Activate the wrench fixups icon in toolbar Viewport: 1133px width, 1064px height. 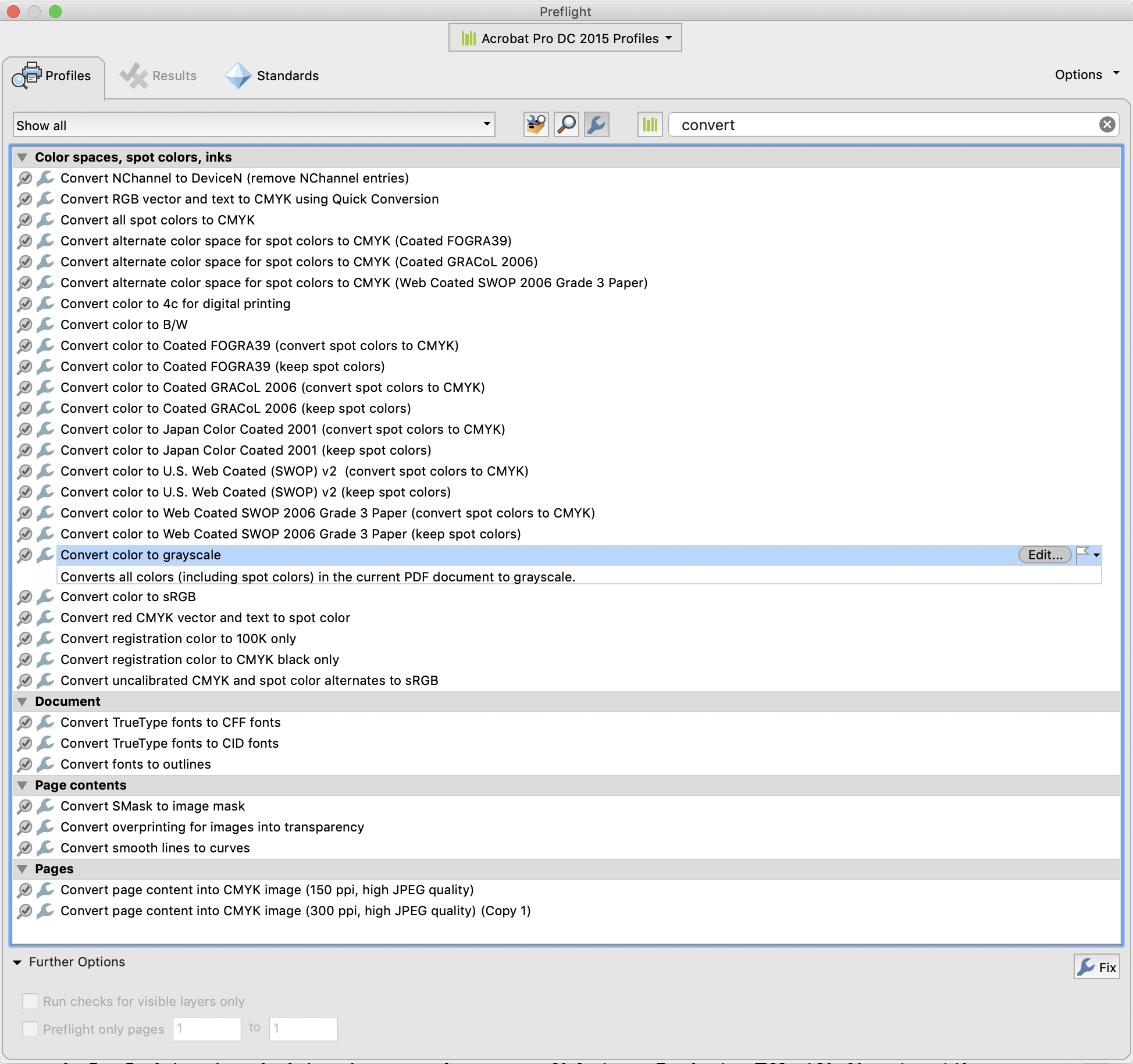pyautogui.click(x=596, y=124)
